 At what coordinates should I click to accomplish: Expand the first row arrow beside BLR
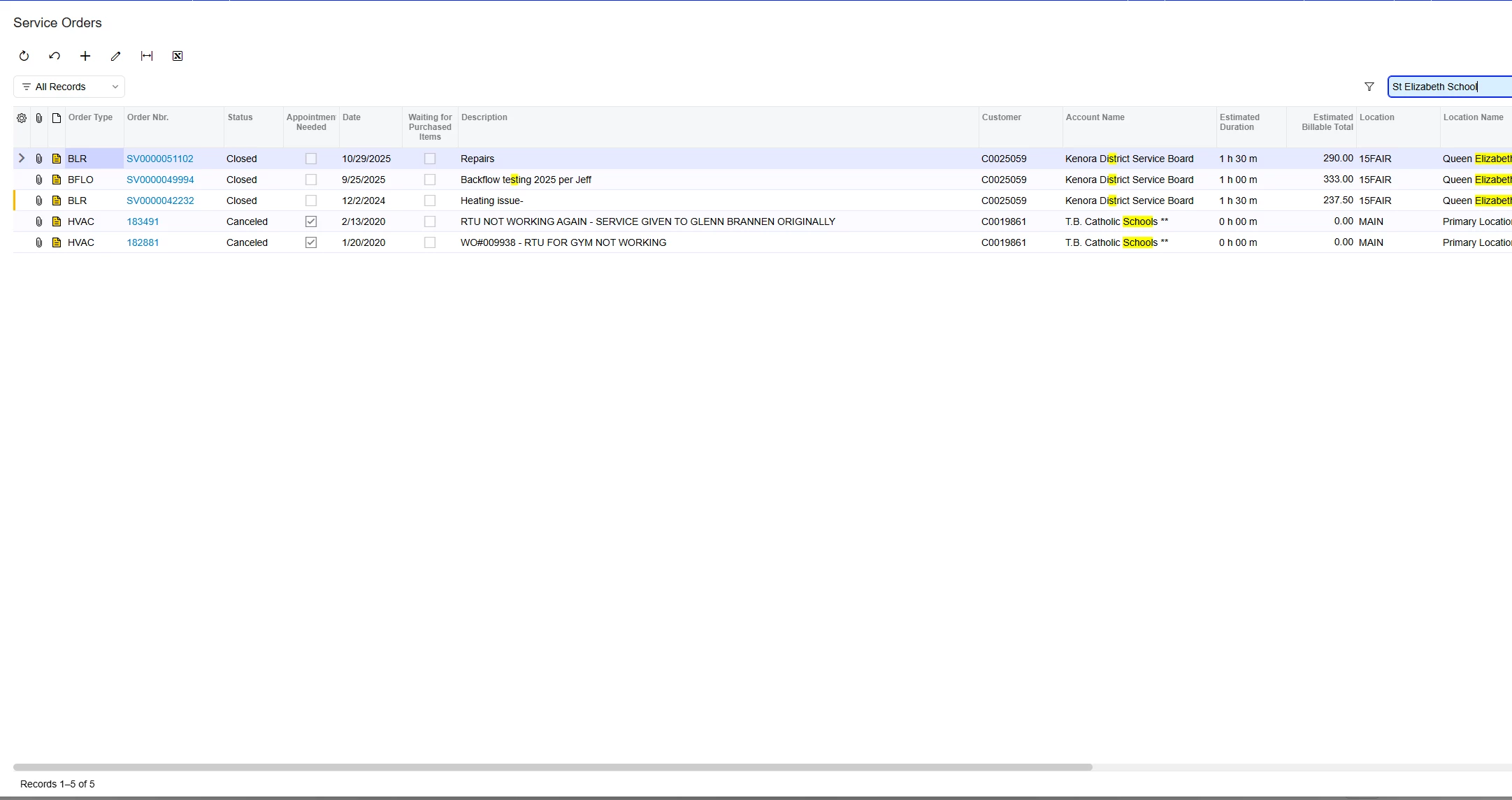coord(22,159)
